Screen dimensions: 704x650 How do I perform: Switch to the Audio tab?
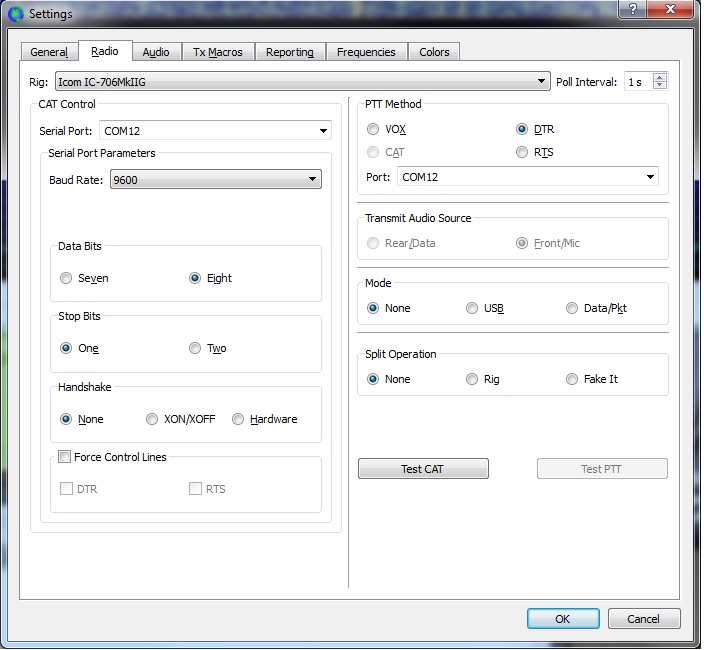156,52
